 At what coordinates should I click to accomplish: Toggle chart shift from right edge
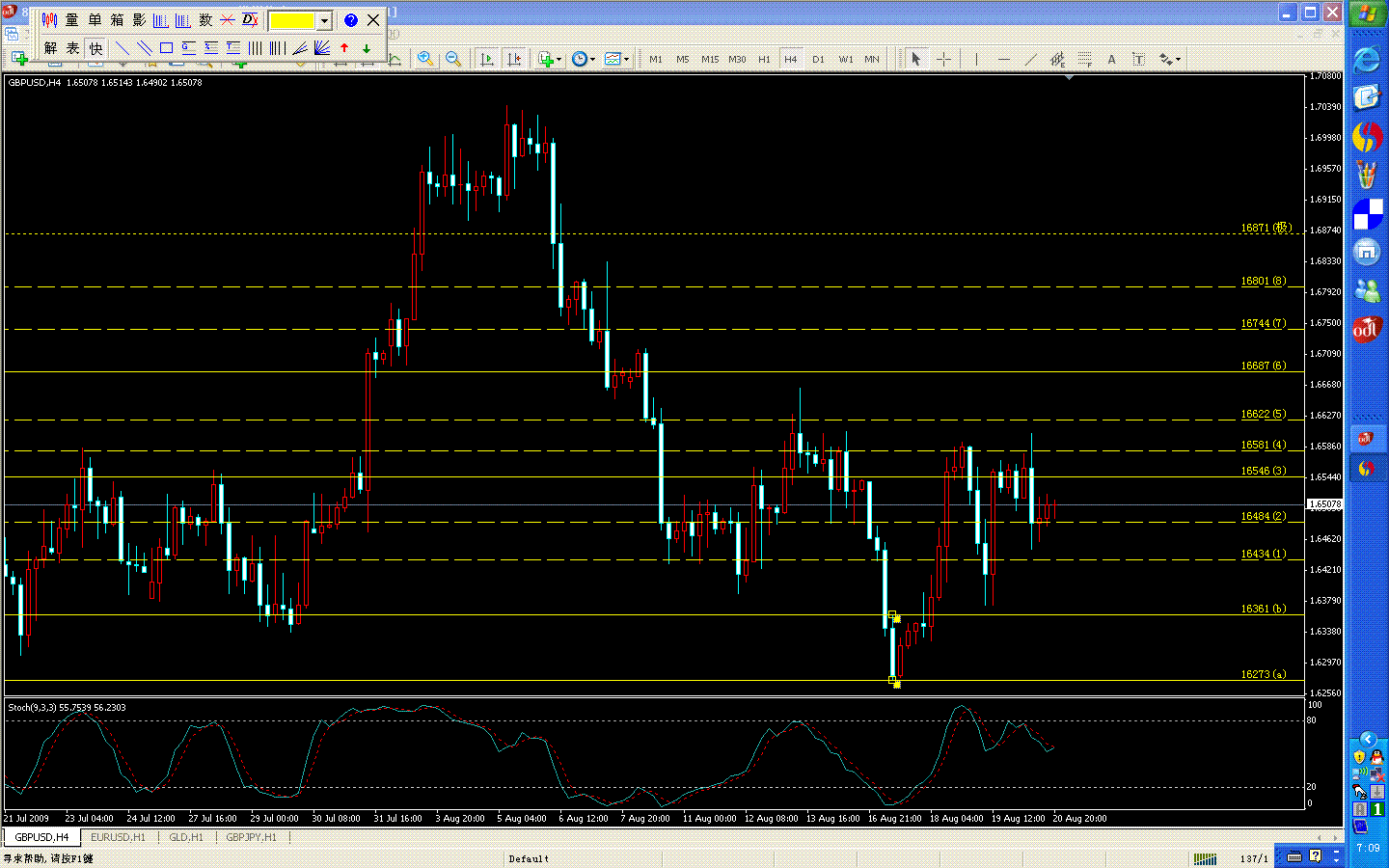click(x=514, y=59)
